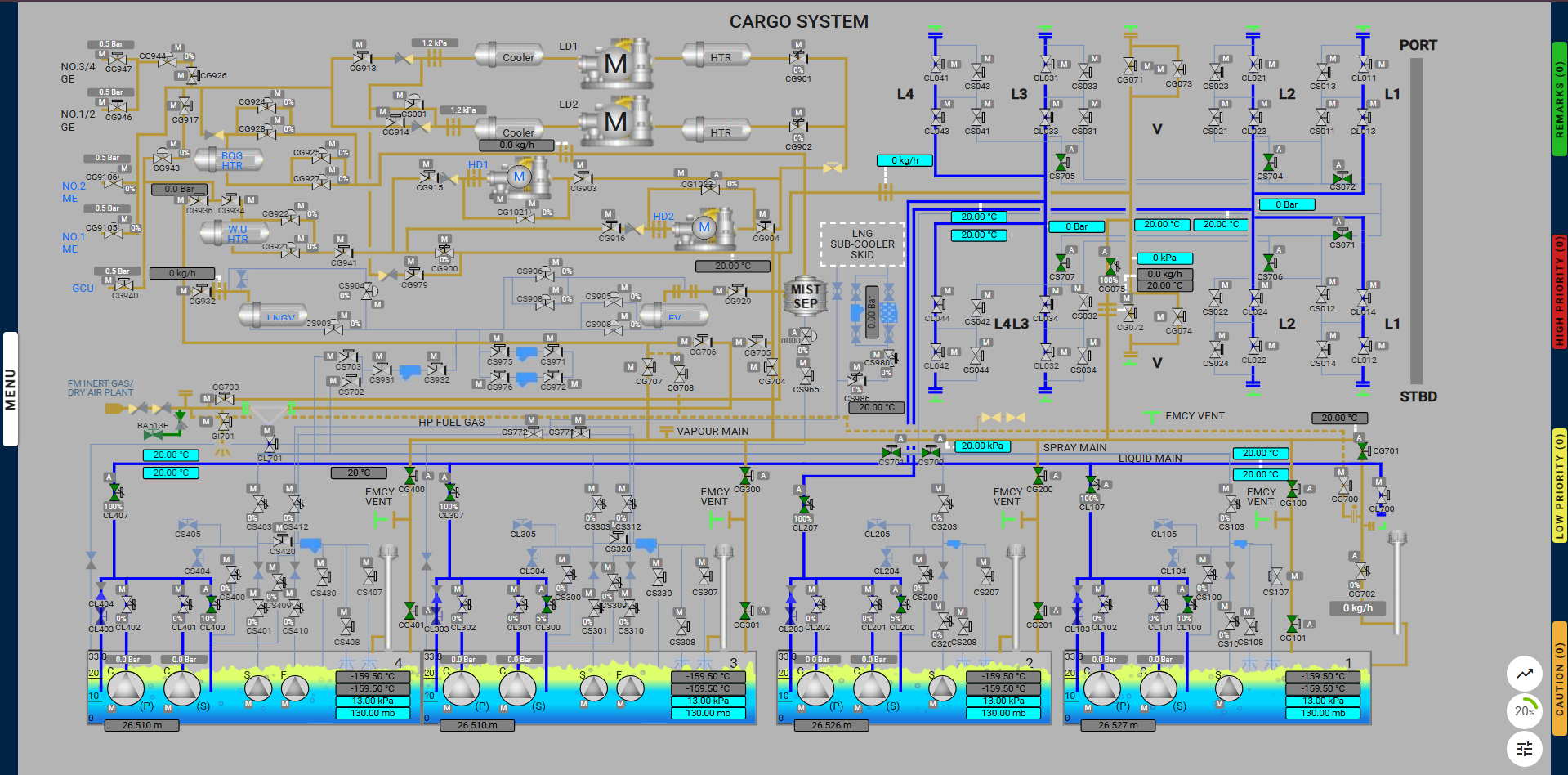The image size is (1568, 775).
Task: Switch the A mode badge beside CG701
Action: 1360,438
